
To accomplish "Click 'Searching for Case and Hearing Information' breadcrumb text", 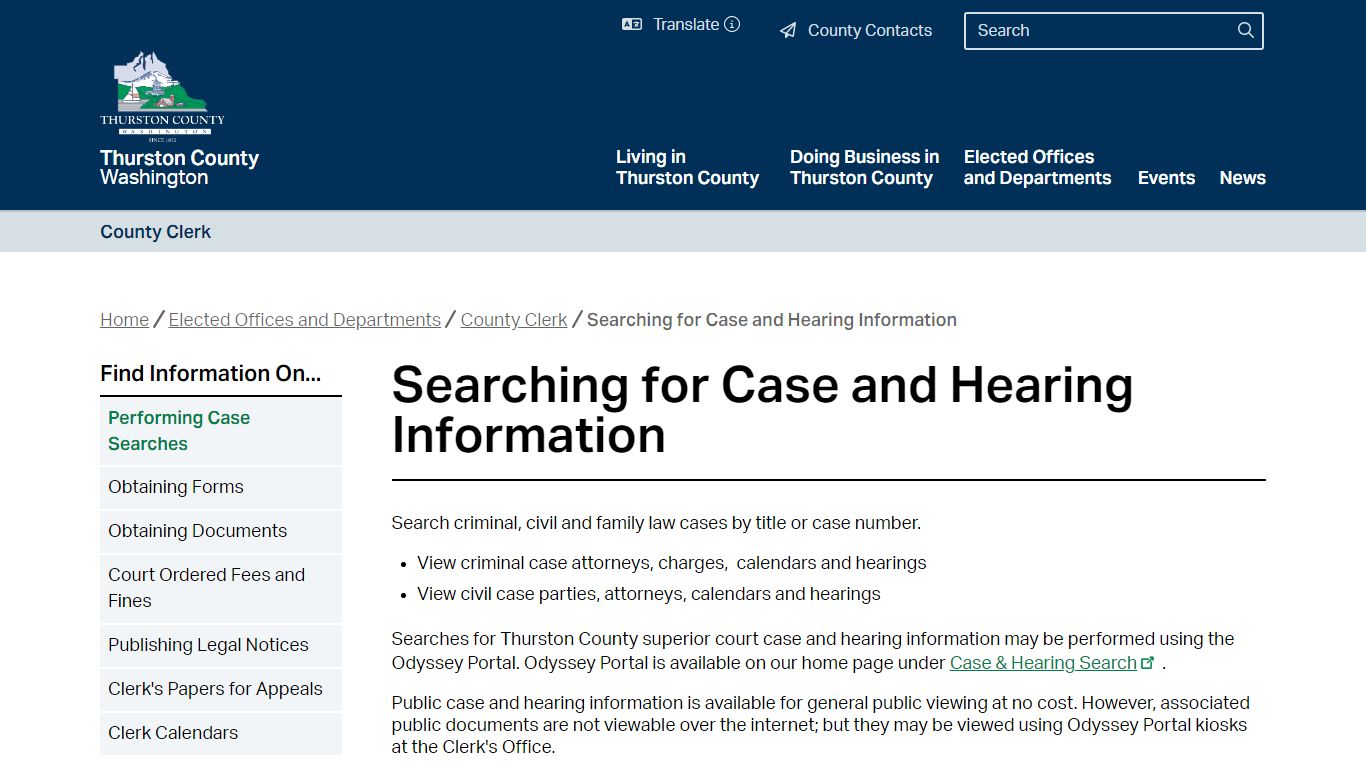I will click(x=771, y=320).
